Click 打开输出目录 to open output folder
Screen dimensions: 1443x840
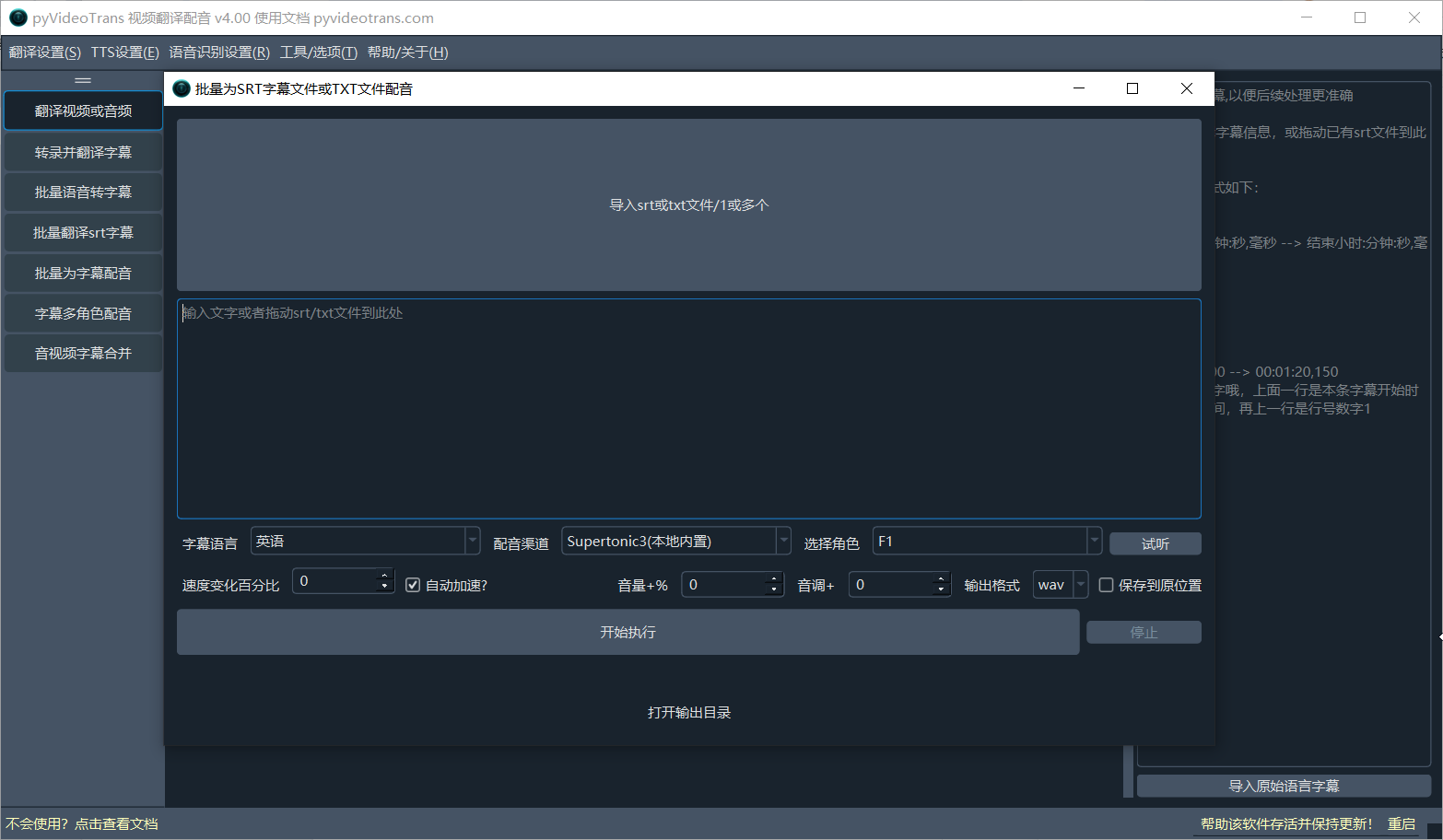coord(688,712)
